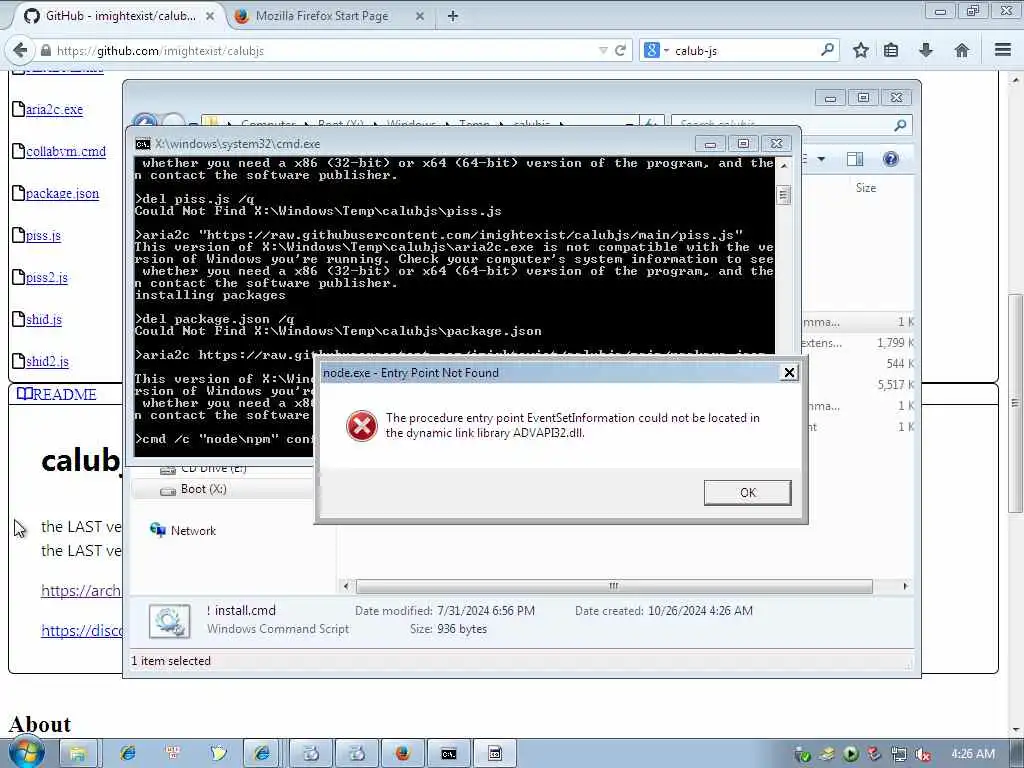1024x768 pixels.
Task: Open piss.js file link
Action: coord(43,236)
